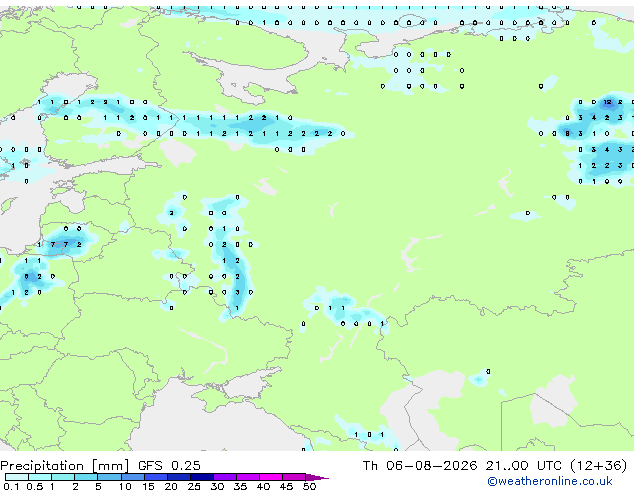Click legend swatch between 15 and 20
Screen dimensions: 634x490
tap(156, 477)
